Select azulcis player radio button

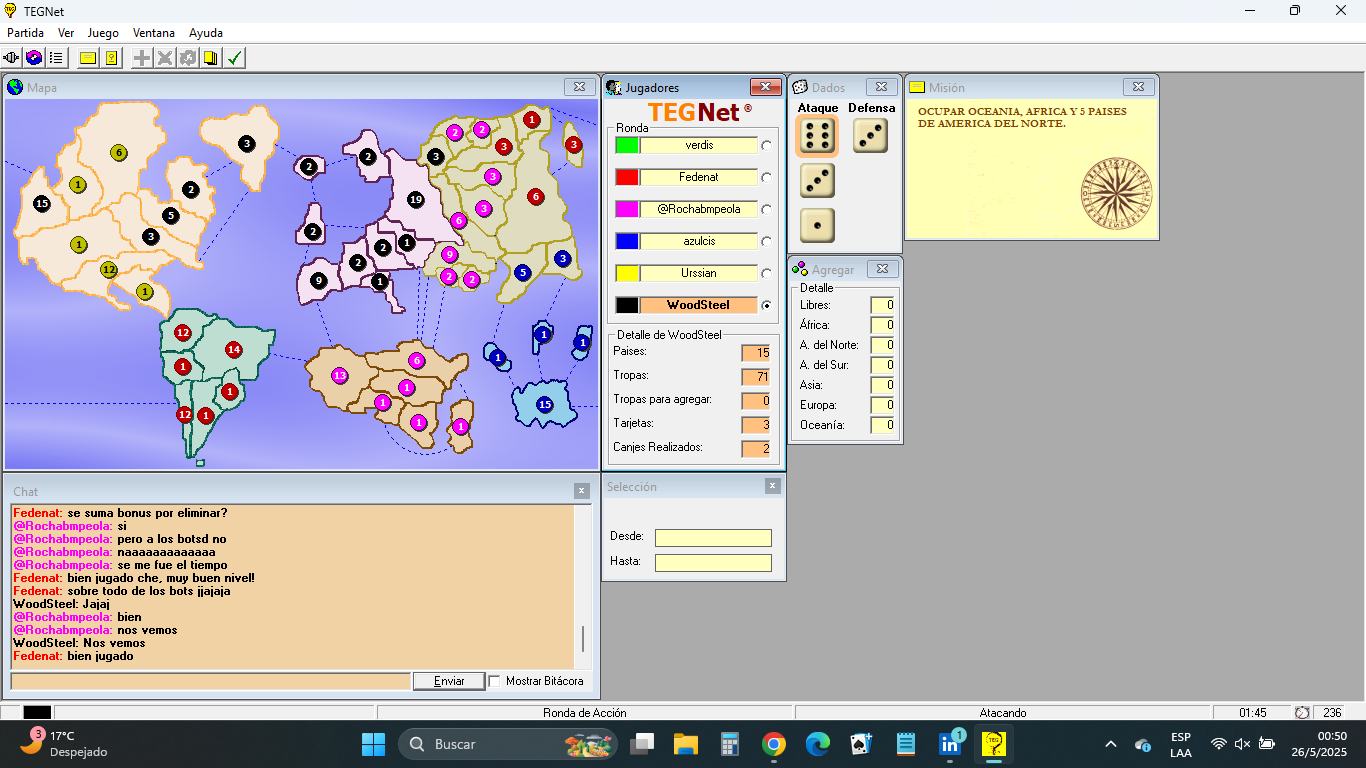(766, 241)
